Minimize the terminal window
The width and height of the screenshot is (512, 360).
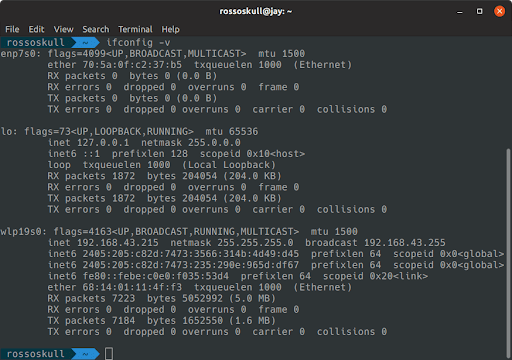point(460,12)
